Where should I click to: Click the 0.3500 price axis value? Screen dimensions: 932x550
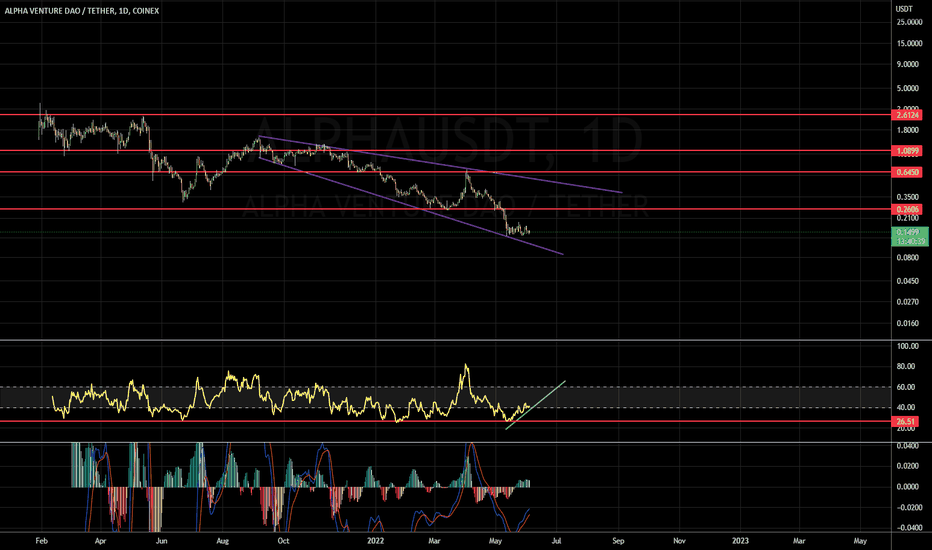(908, 197)
